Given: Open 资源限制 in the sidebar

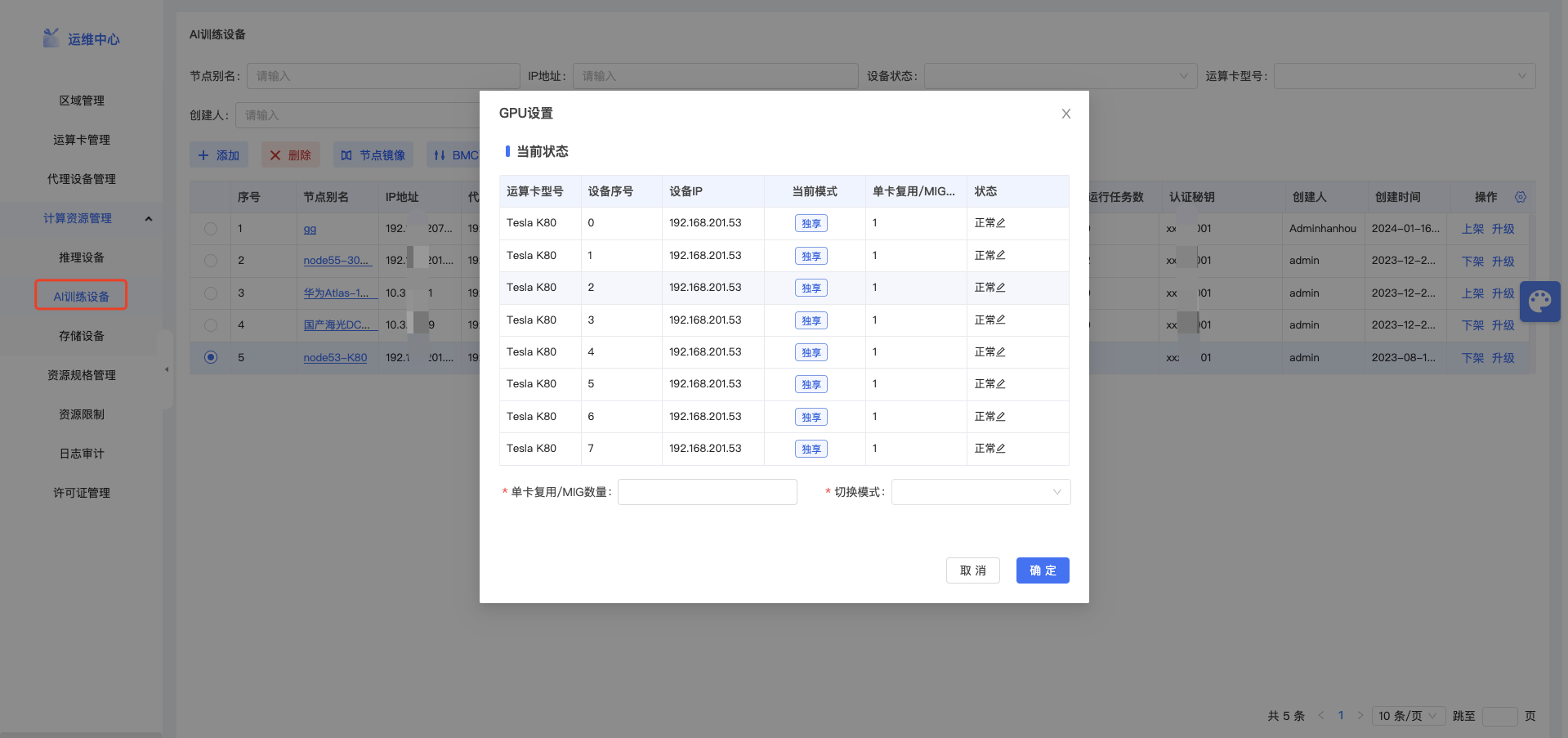Looking at the screenshot, I should pyautogui.click(x=82, y=414).
